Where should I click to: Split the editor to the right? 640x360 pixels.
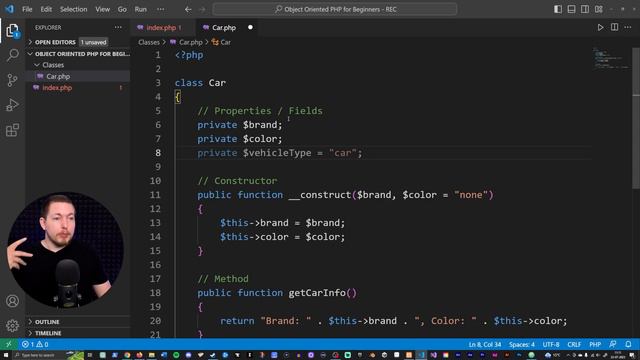point(614,27)
